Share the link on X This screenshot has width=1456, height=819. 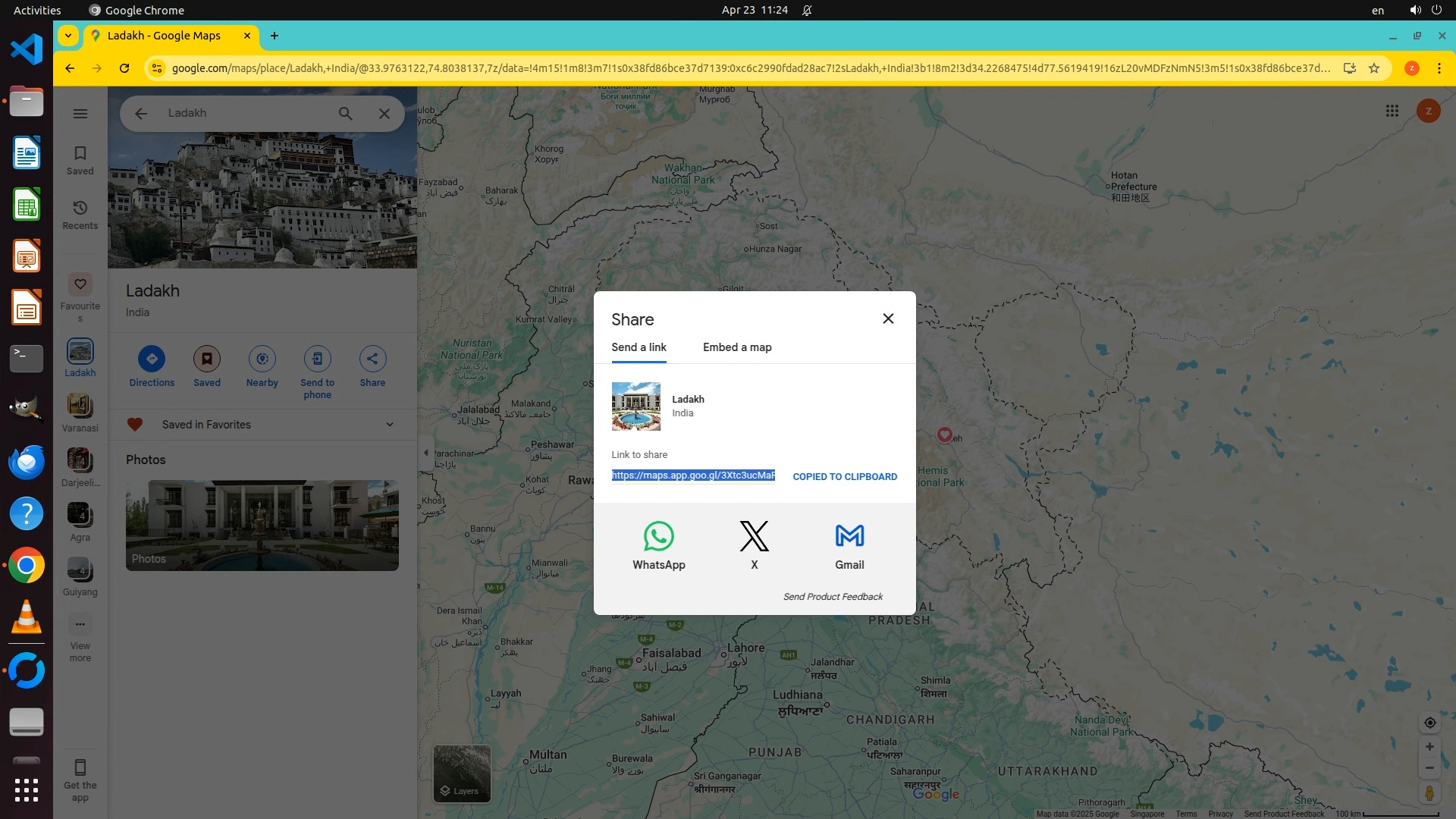(x=754, y=536)
